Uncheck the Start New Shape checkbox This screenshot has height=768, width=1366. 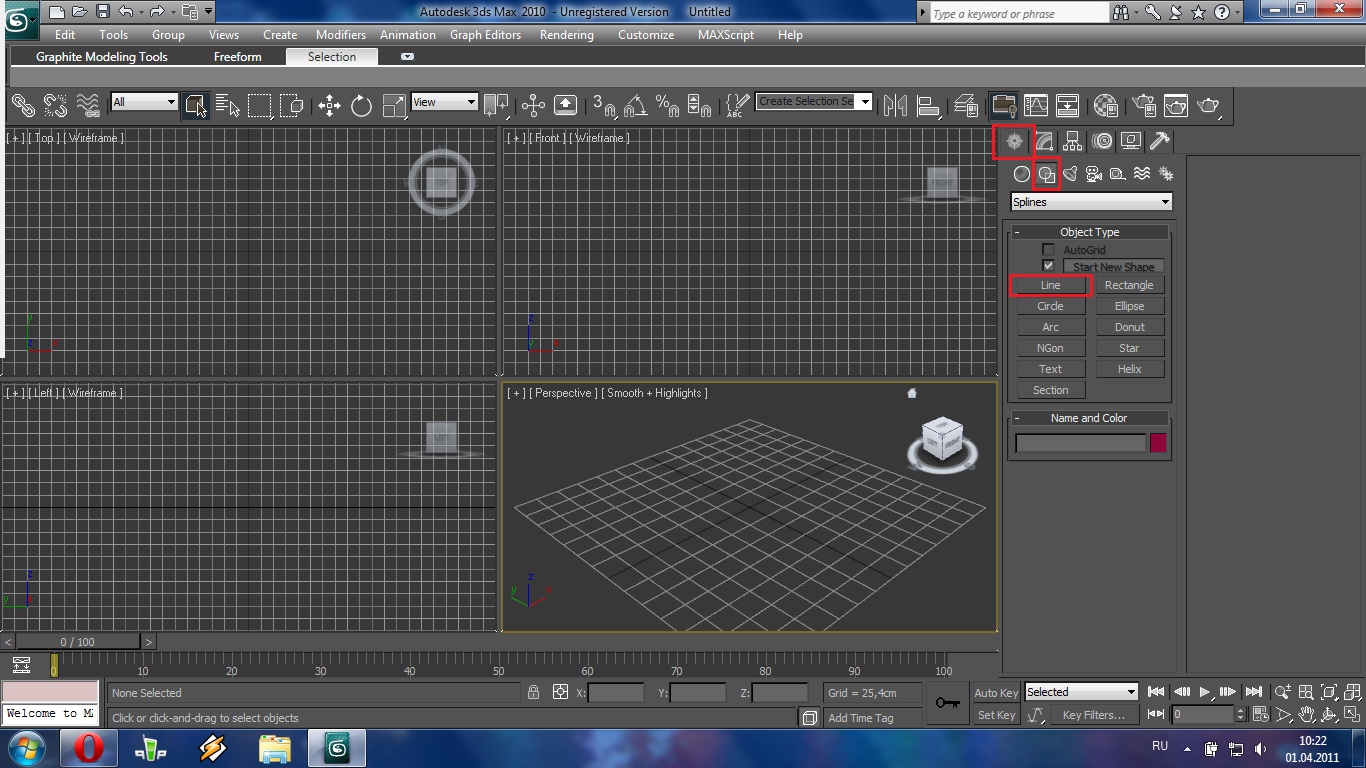click(1048, 266)
